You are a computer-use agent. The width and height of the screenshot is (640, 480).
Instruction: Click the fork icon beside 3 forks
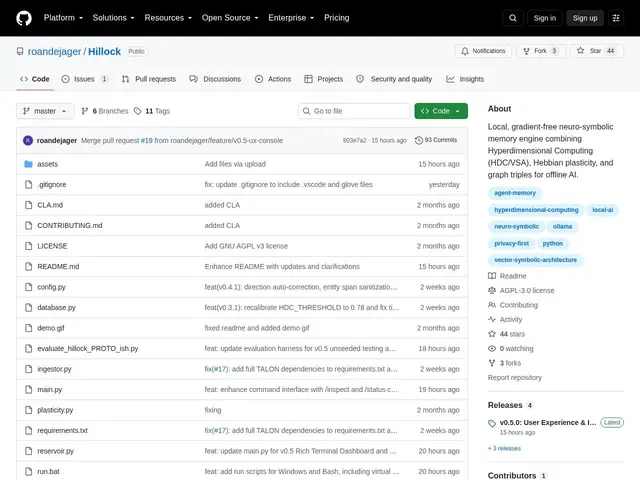pyautogui.click(x=492, y=363)
